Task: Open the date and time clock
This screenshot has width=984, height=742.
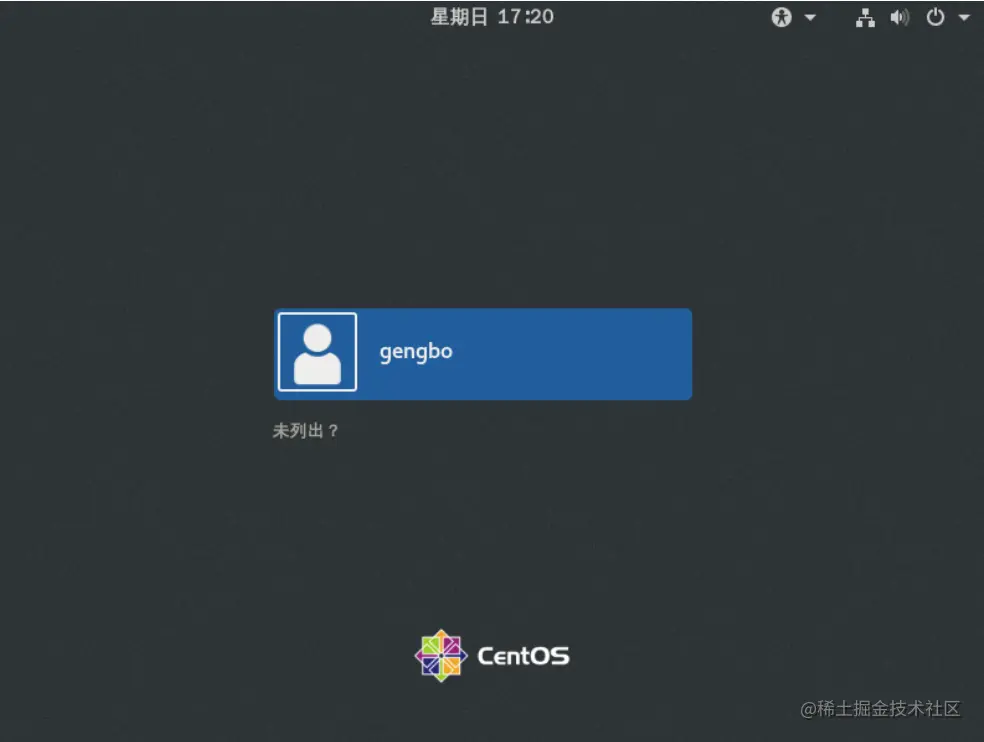Action: (x=492, y=17)
